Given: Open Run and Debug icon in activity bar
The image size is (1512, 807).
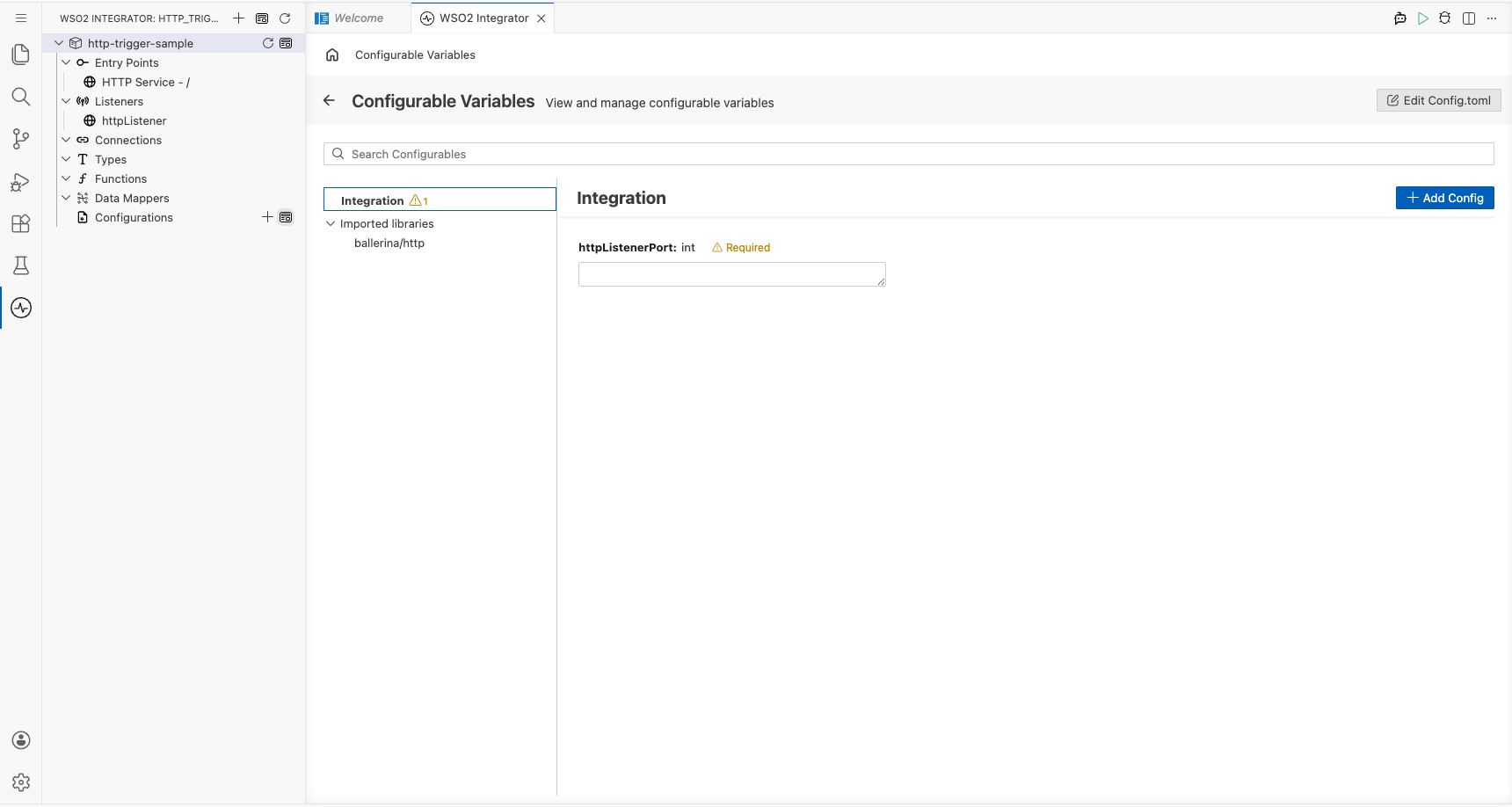Looking at the screenshot, I should [21, 181].
